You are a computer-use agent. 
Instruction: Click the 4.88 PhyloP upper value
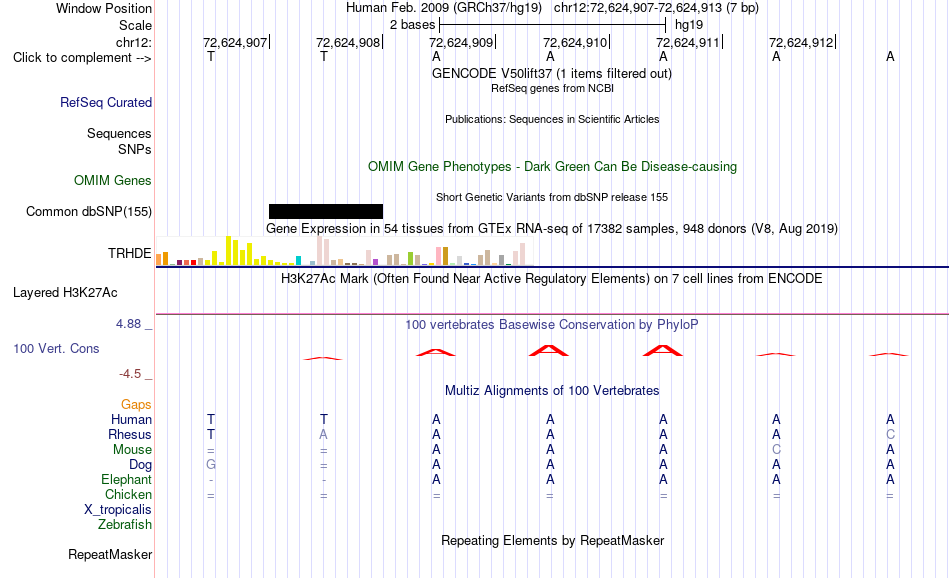128,324
